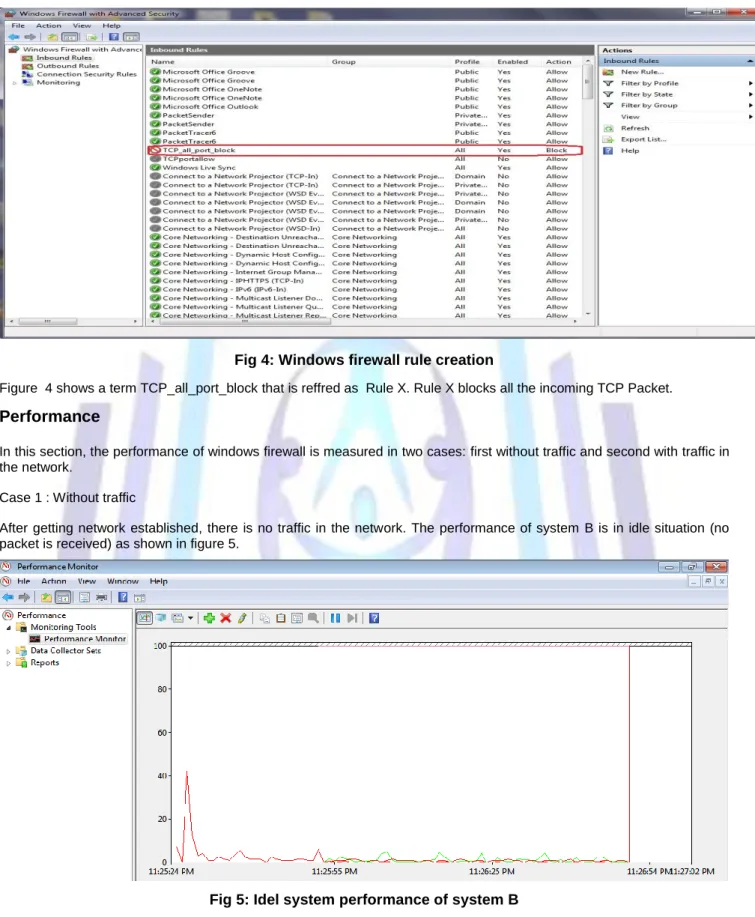Click the Forward arrow in the Firewall toolbar
755x917 pixels.
pos(30,36)
